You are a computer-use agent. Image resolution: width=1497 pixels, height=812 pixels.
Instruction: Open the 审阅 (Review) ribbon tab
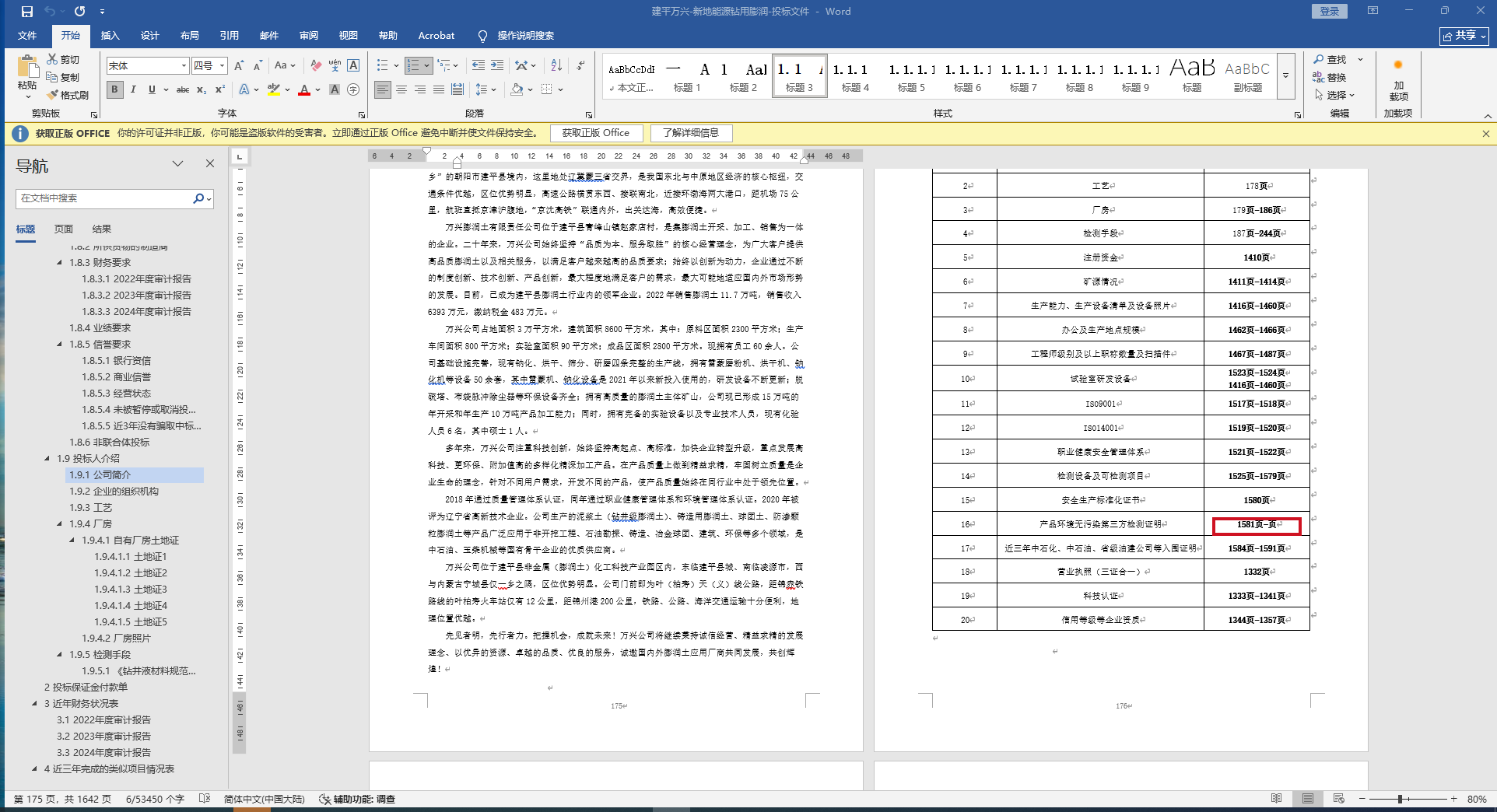tap(309, 36)
